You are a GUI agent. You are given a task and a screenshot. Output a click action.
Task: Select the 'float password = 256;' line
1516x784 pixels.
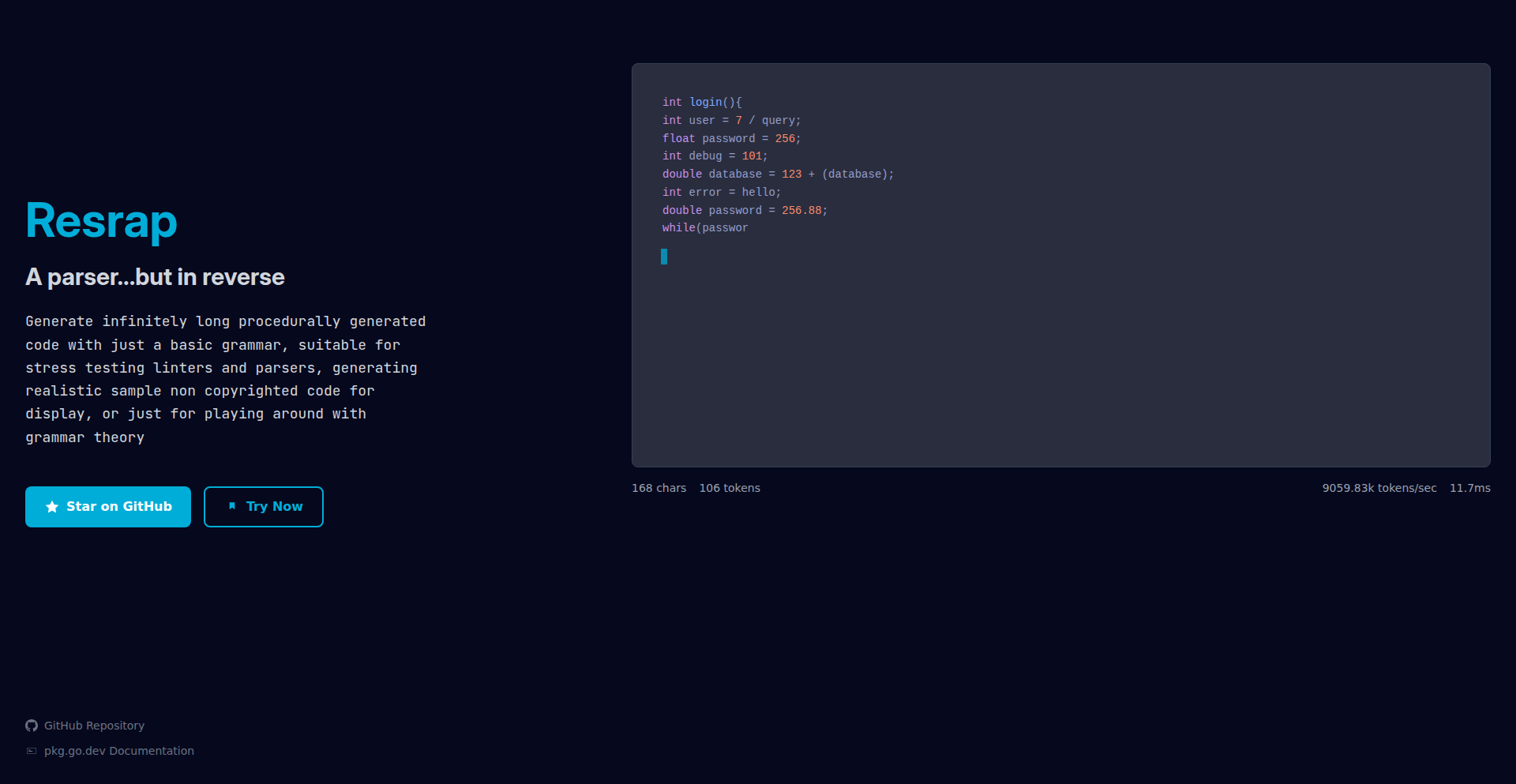tap(732, 138)
